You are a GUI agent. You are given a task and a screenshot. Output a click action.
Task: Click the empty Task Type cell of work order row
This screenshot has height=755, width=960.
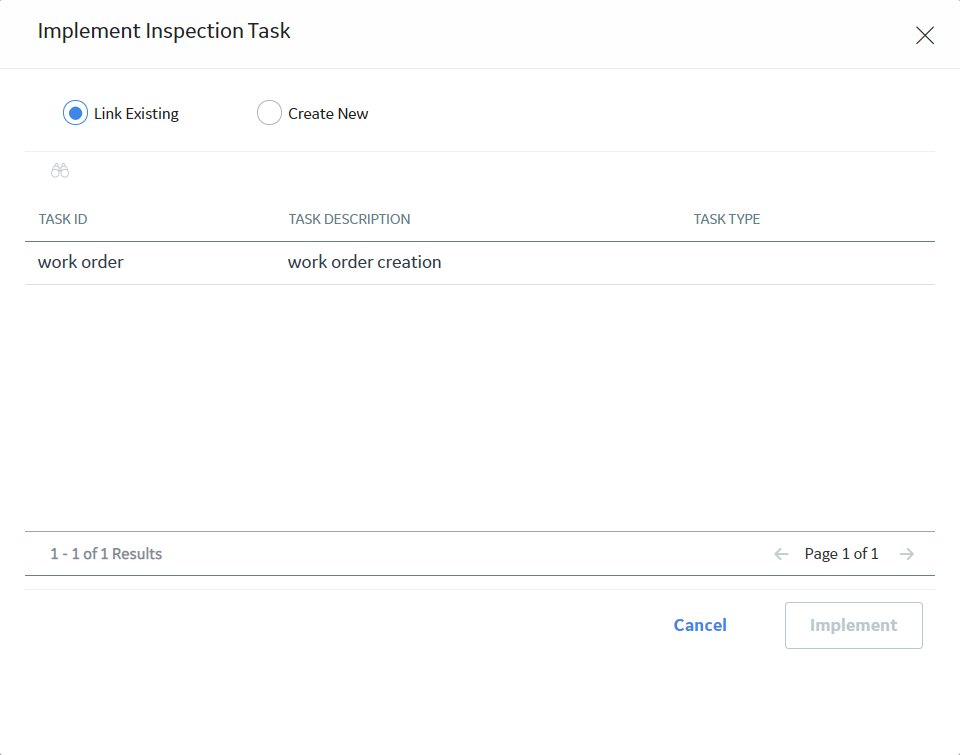coord(808,263)
